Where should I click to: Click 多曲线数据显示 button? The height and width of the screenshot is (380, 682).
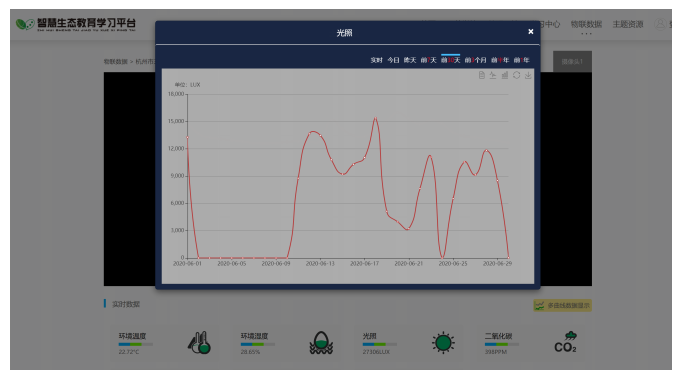(x=562, y=306)
